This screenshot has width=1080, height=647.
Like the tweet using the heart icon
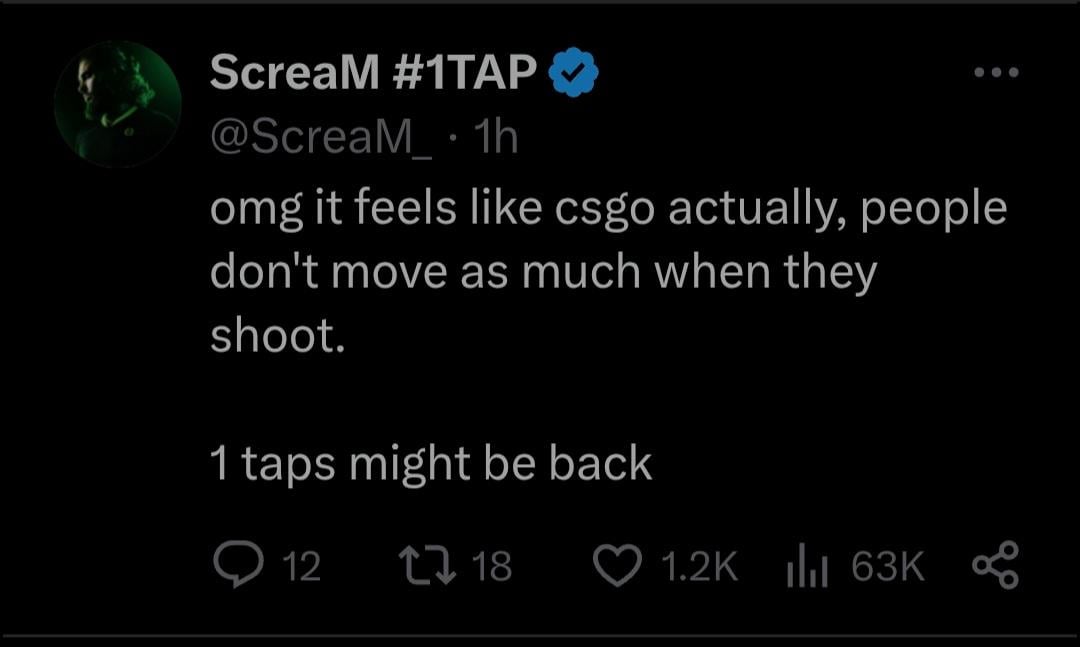click(619, 565)
